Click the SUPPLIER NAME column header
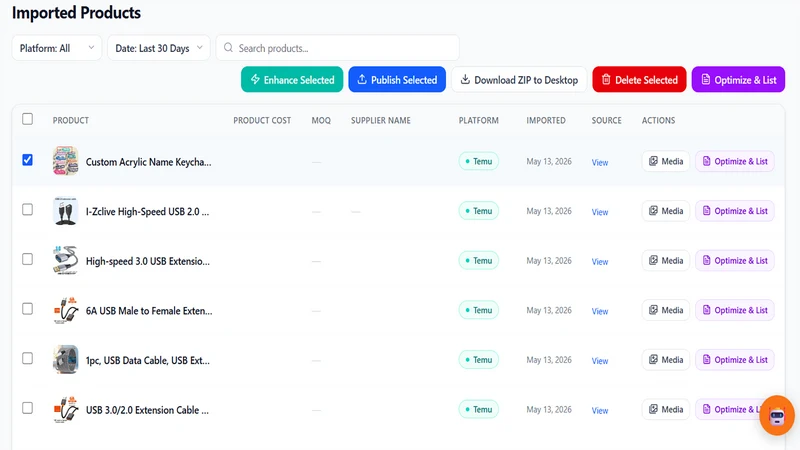 [381, 120]
